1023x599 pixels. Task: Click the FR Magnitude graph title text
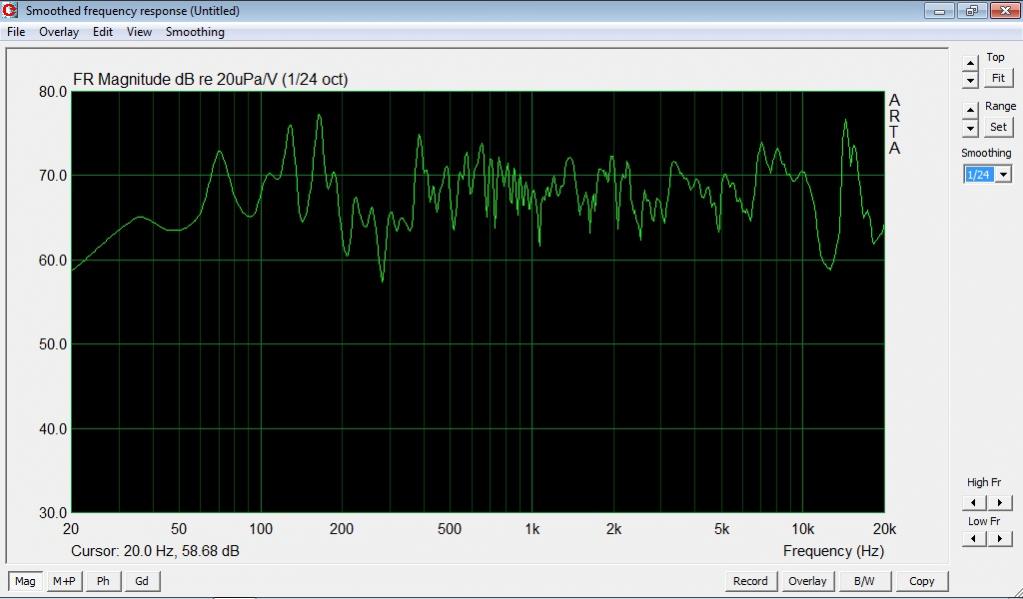tap(210, 80)
